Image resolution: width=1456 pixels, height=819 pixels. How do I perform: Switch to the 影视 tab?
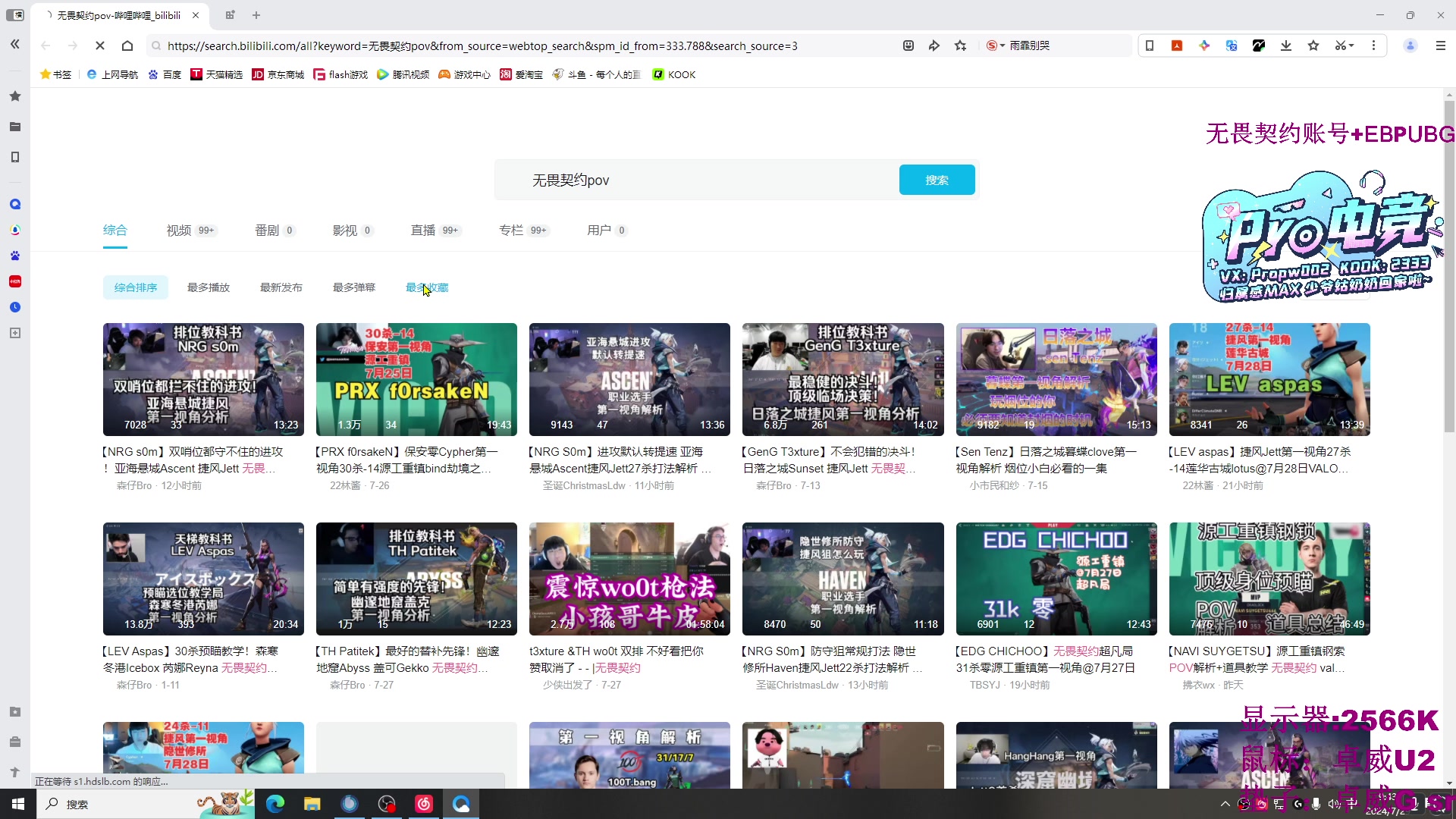(x=353, y=230)
